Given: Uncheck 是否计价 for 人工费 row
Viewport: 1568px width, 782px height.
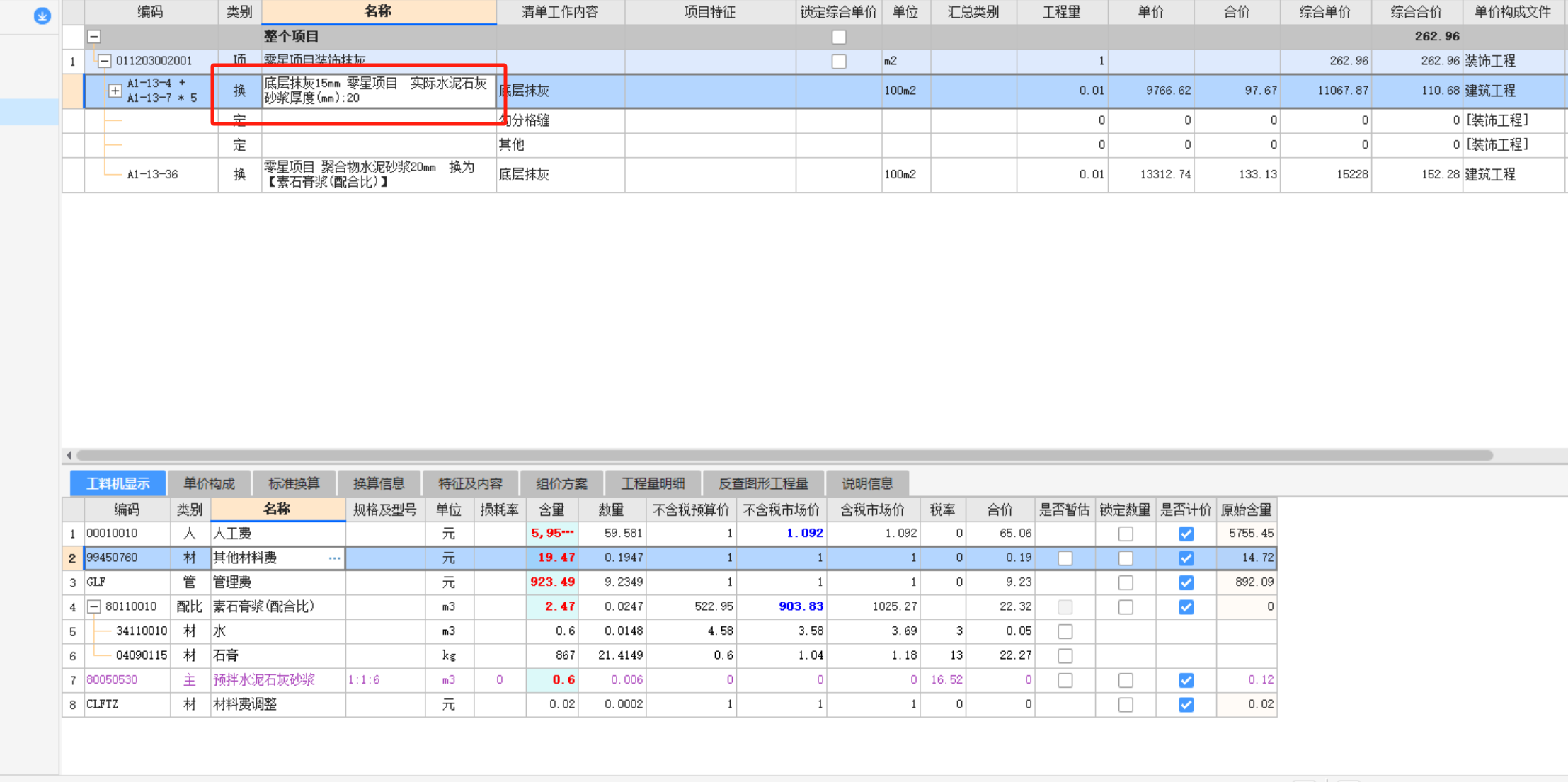Looking at the screenshot, I should tap(1186, 534).
